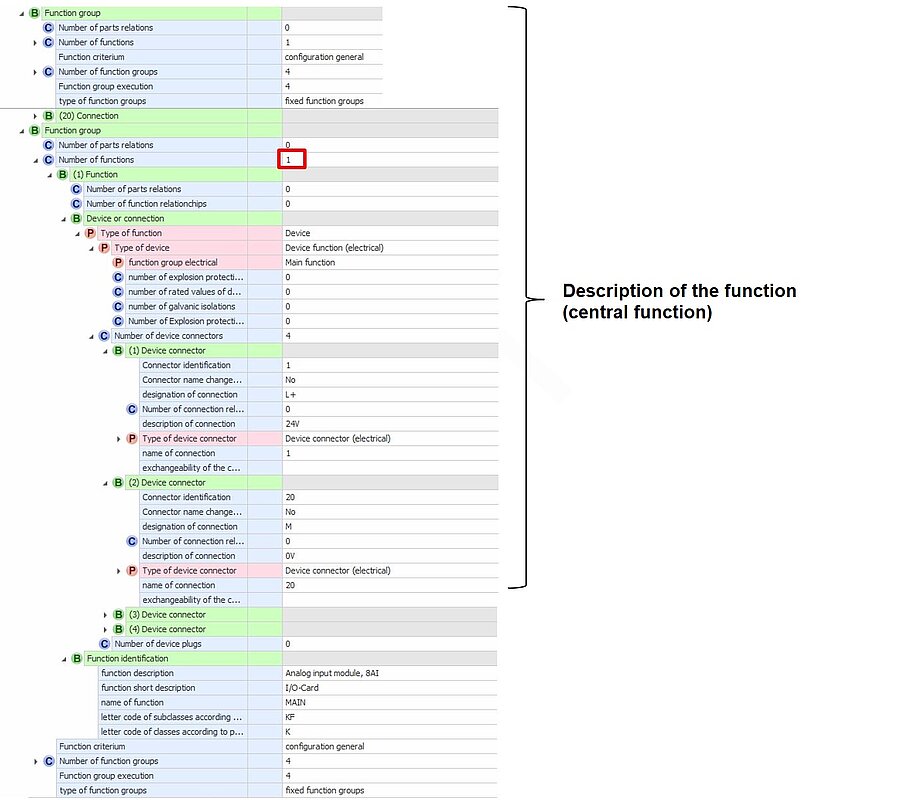Click the B icon of Function identification

(x=77, y=659)
